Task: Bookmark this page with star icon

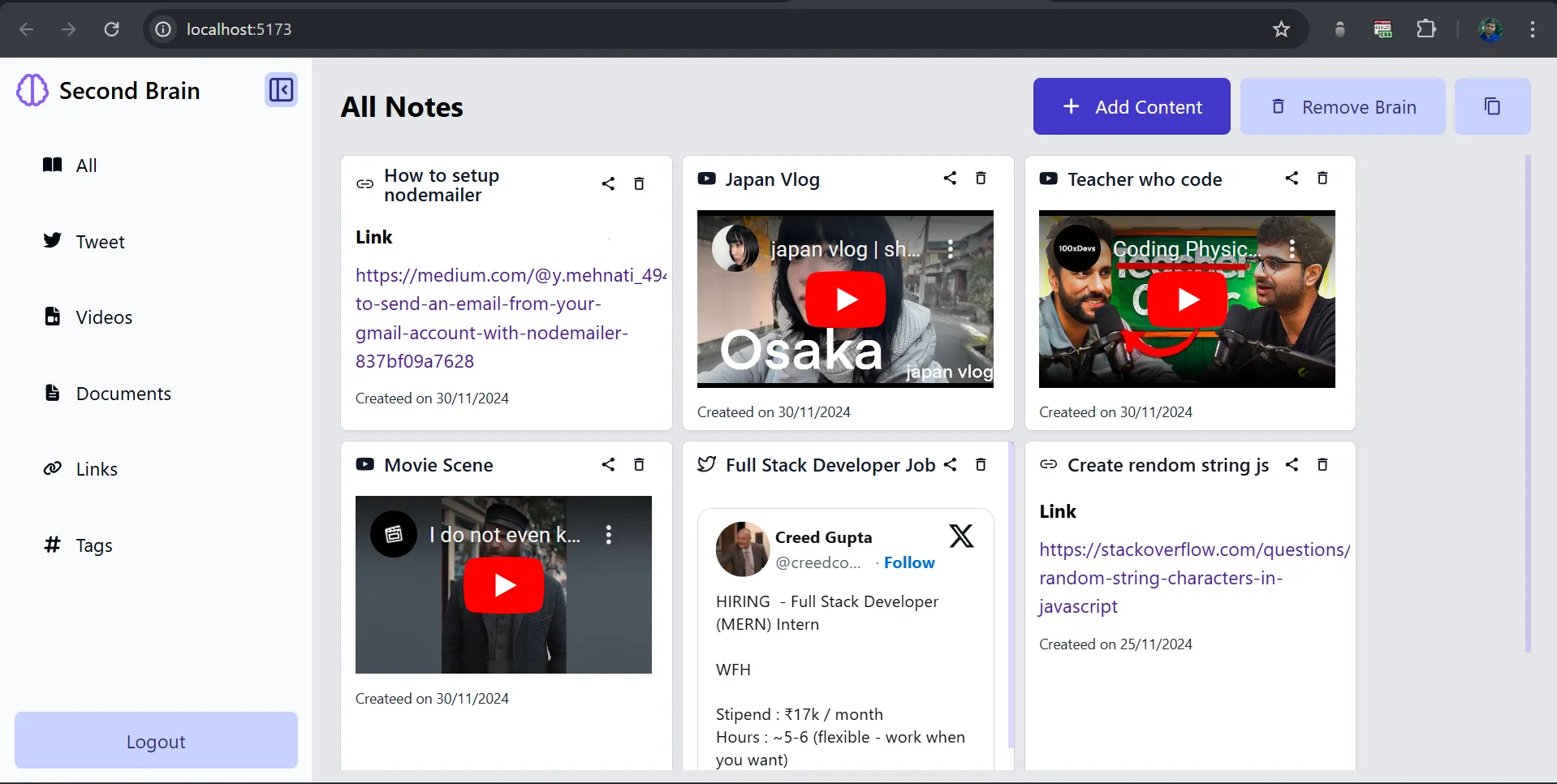Action: pyautogui.click(x=1281, y=29)
